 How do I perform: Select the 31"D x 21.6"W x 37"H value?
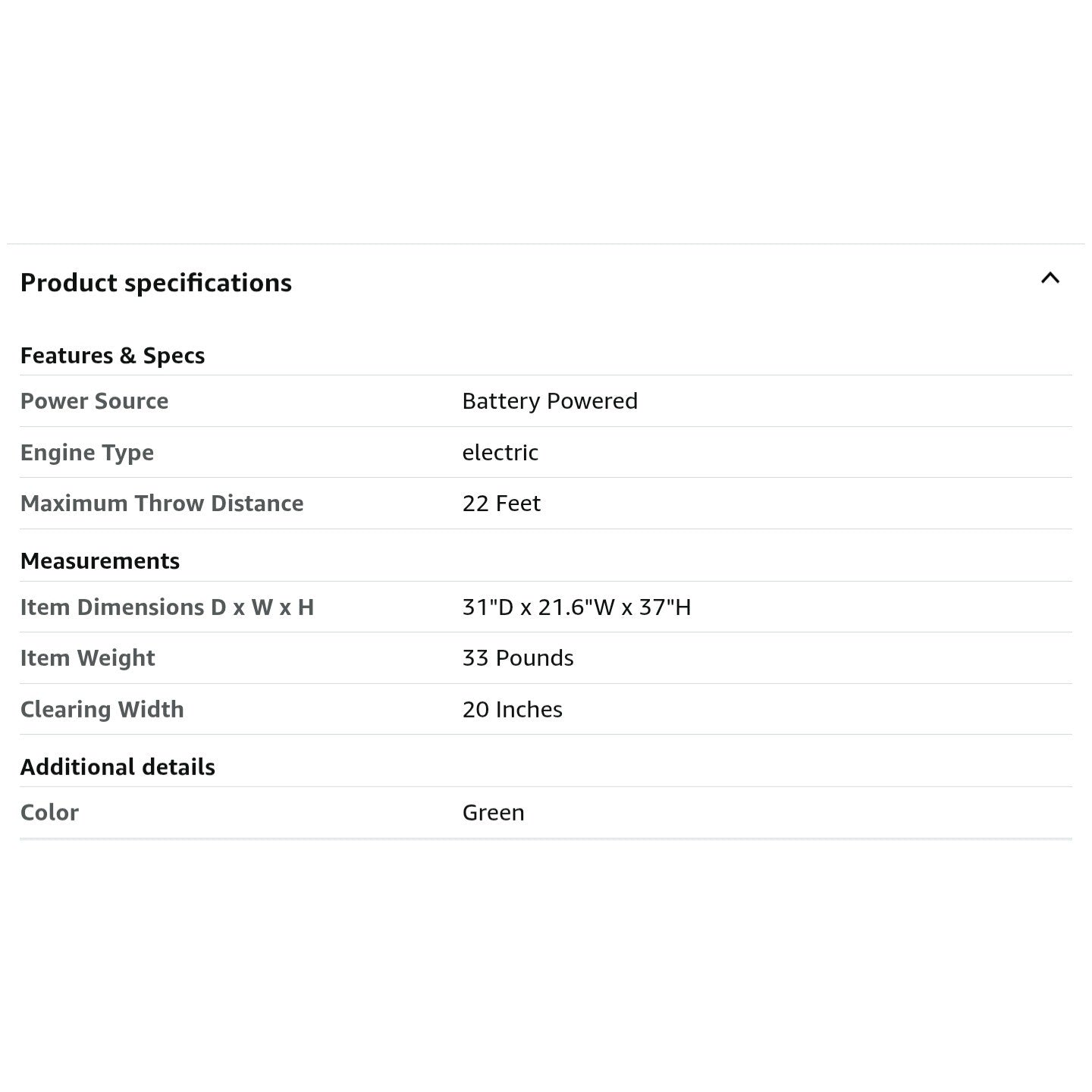point(576,607)
